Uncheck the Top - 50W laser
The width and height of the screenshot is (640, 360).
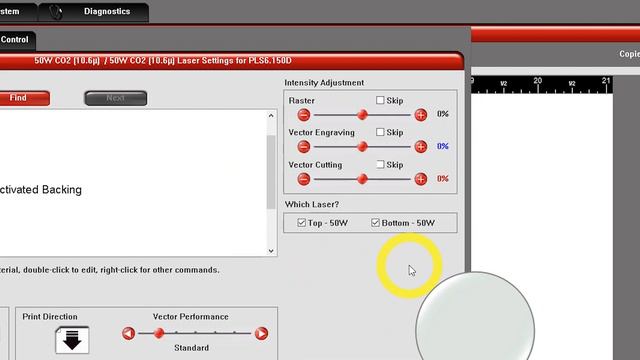point(302,222)
